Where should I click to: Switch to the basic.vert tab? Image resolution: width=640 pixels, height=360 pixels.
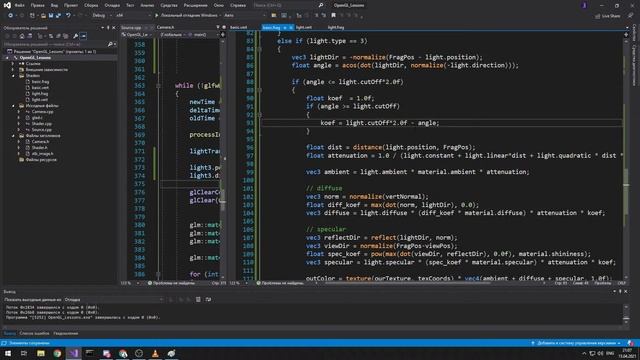click(238, 27)
